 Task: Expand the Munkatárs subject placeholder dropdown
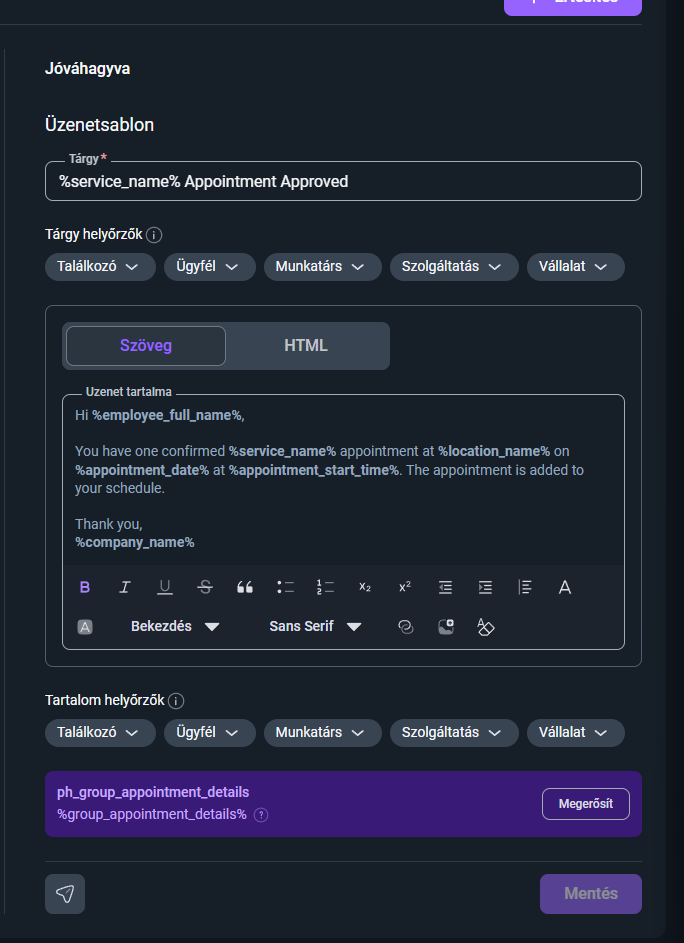coord(322,266)
